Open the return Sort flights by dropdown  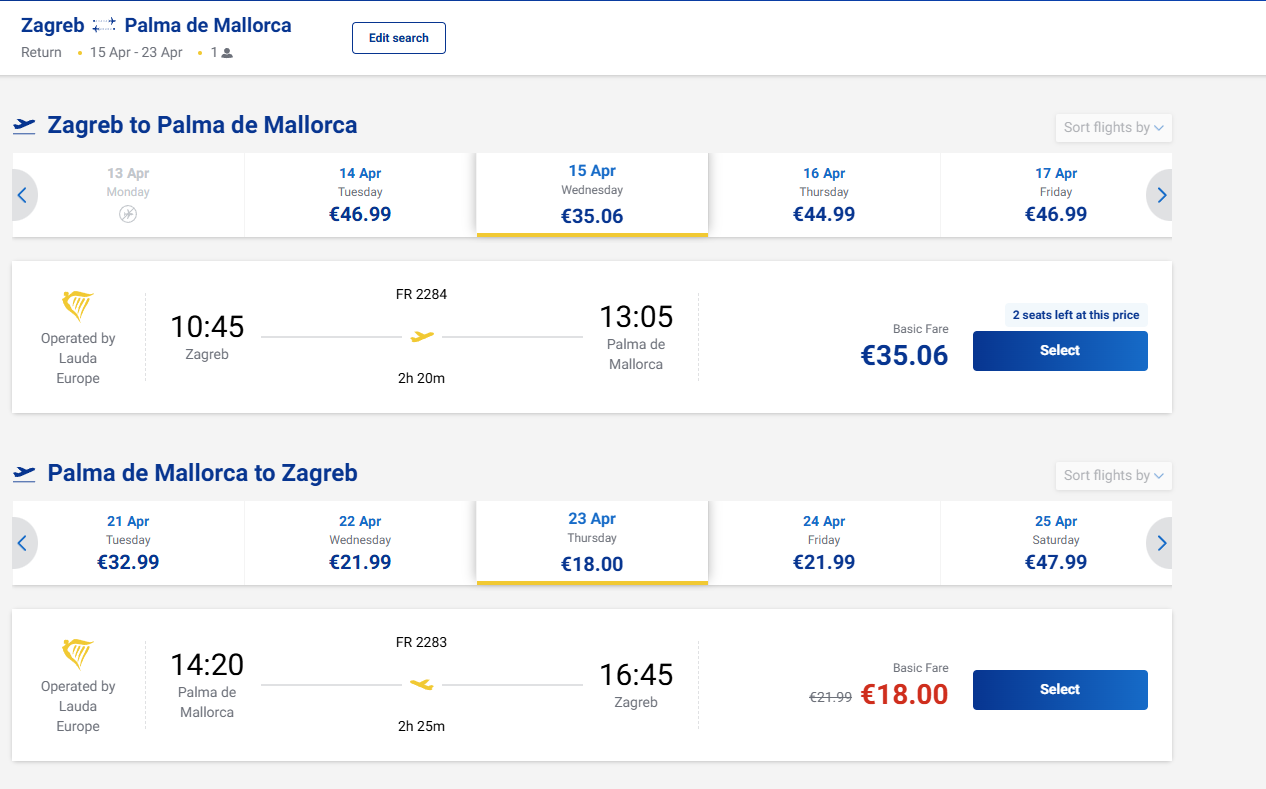click(1113, 476)
